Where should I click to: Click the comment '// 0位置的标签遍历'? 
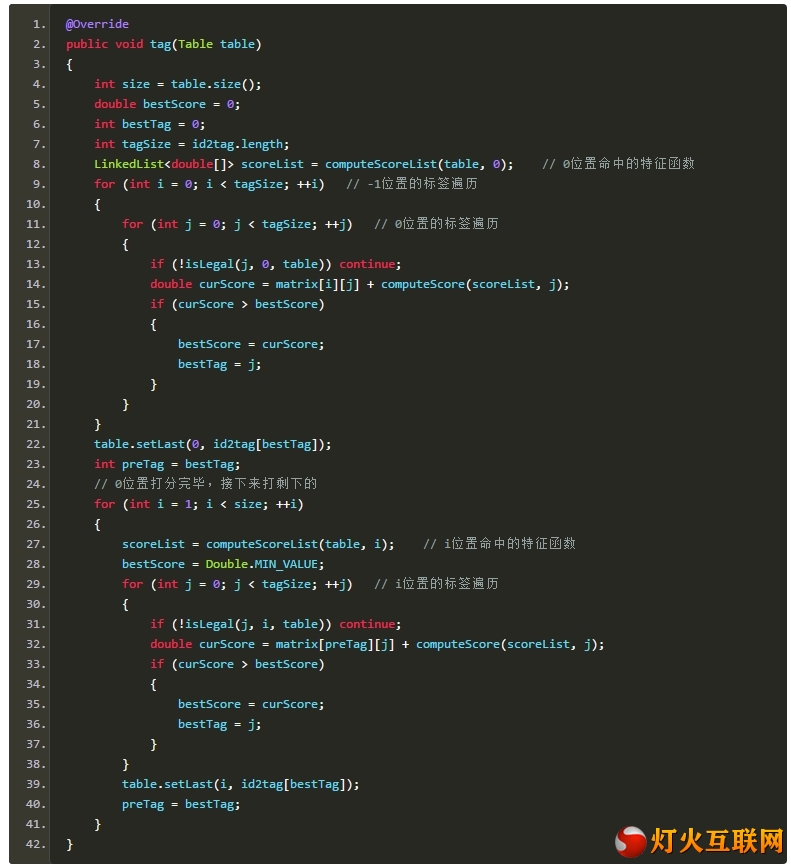[x=436, y=224]
